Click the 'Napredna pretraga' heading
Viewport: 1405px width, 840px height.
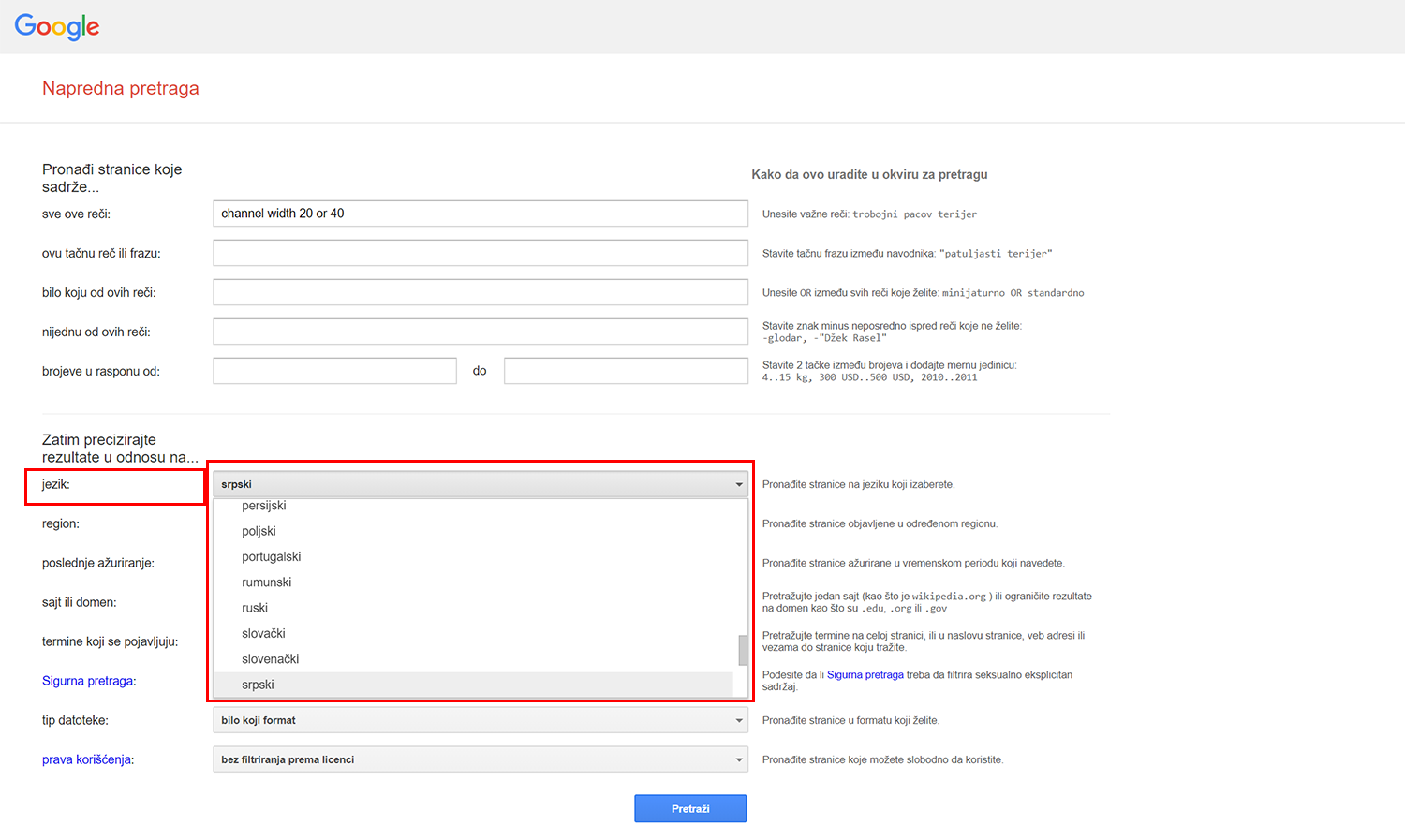pyautogui.click(x=121, y=88)
